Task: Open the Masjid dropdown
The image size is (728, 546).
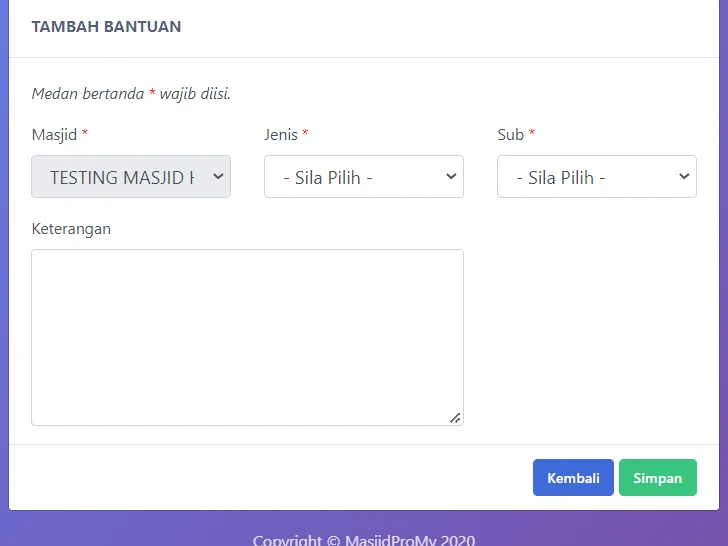Action: point(130,177)
